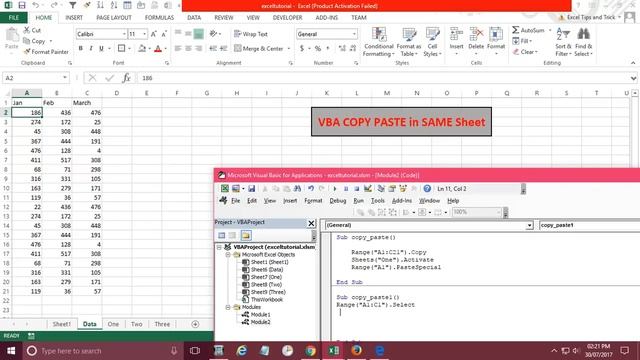This screenshot has height=360, width=640.
Task: Switch to DEVELOPER ribbon tab
Action: [287, 18]
